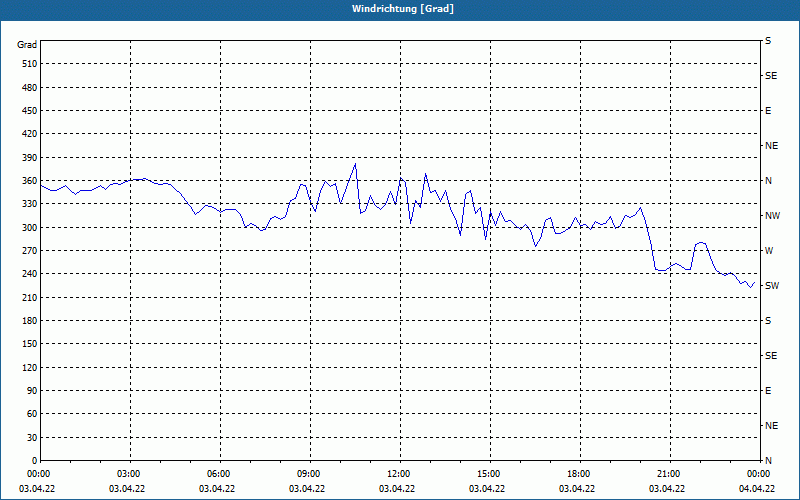Screen dimensions: 800x500
Task: Click the E compass label at the 90 gridline
Action: point(768,391)
